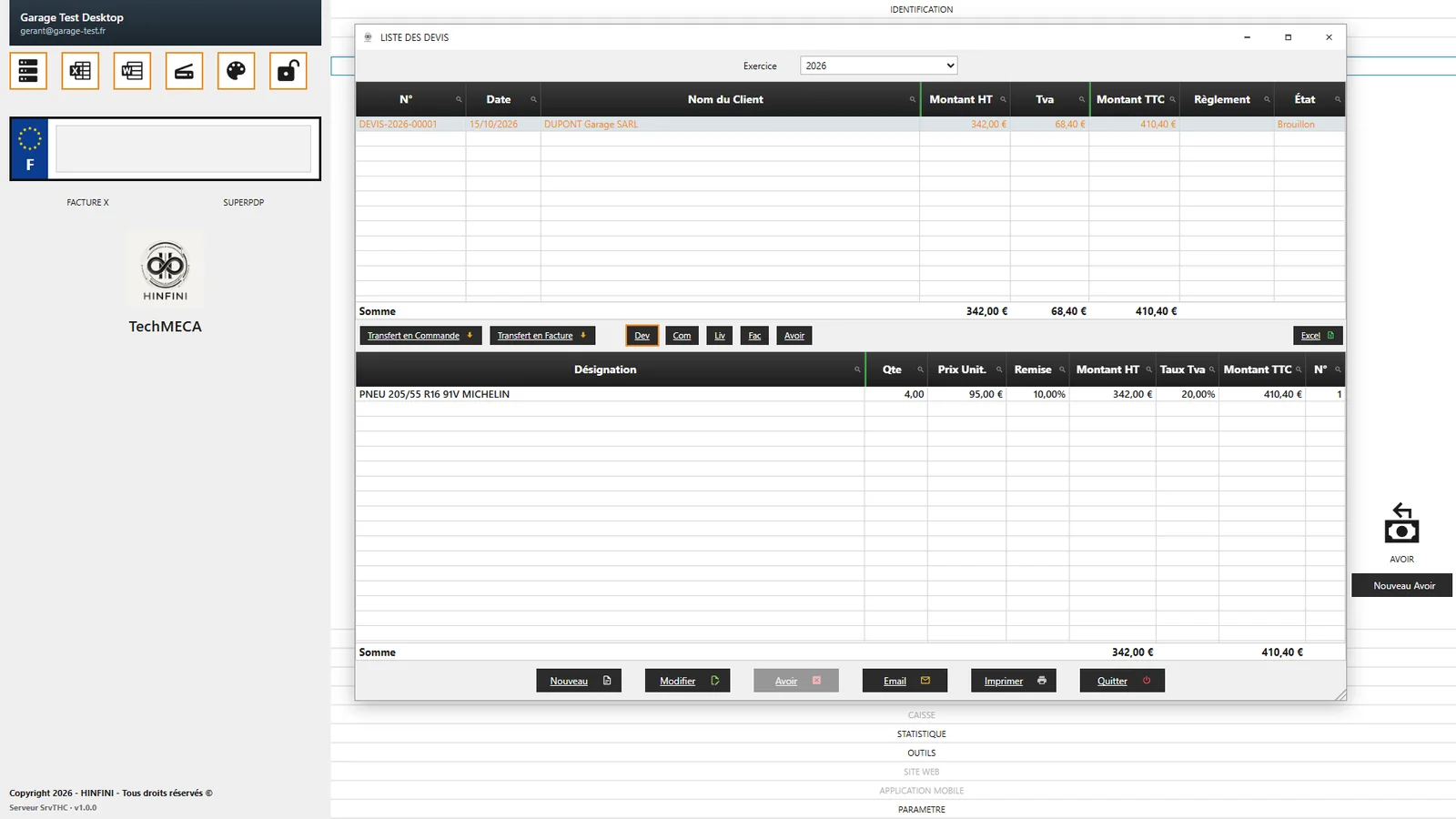The width and height of the screenshot is (1456, 819).
Task: Open the OUTILS menu section
Action: pos(921,753)
